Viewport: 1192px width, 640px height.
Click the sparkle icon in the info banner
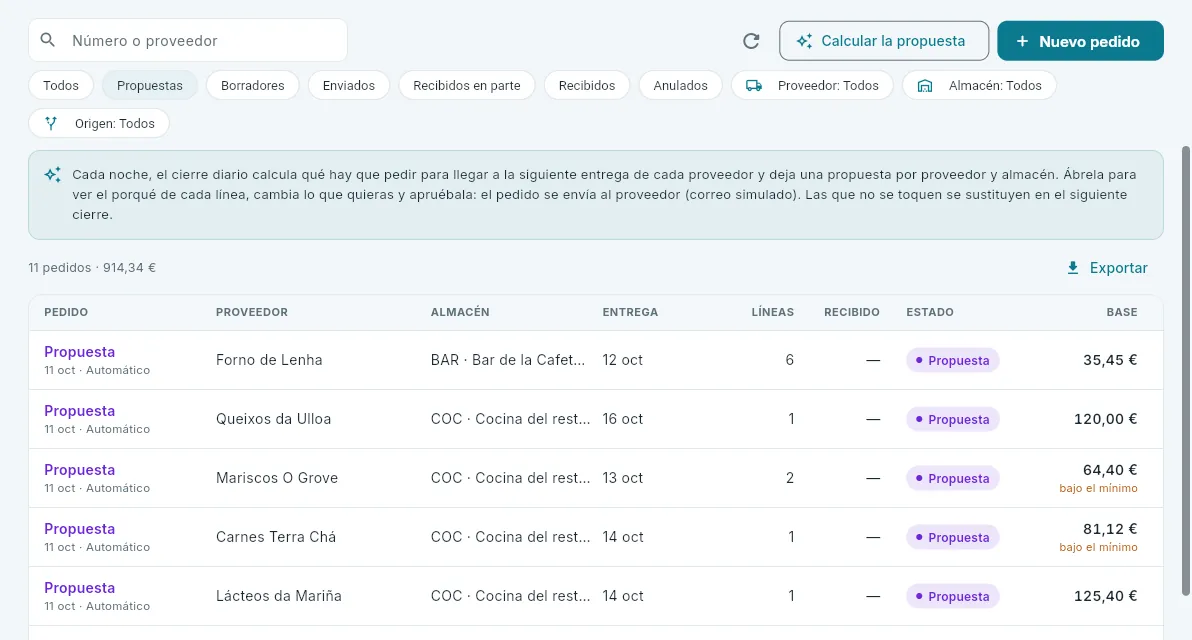point(52,175)
